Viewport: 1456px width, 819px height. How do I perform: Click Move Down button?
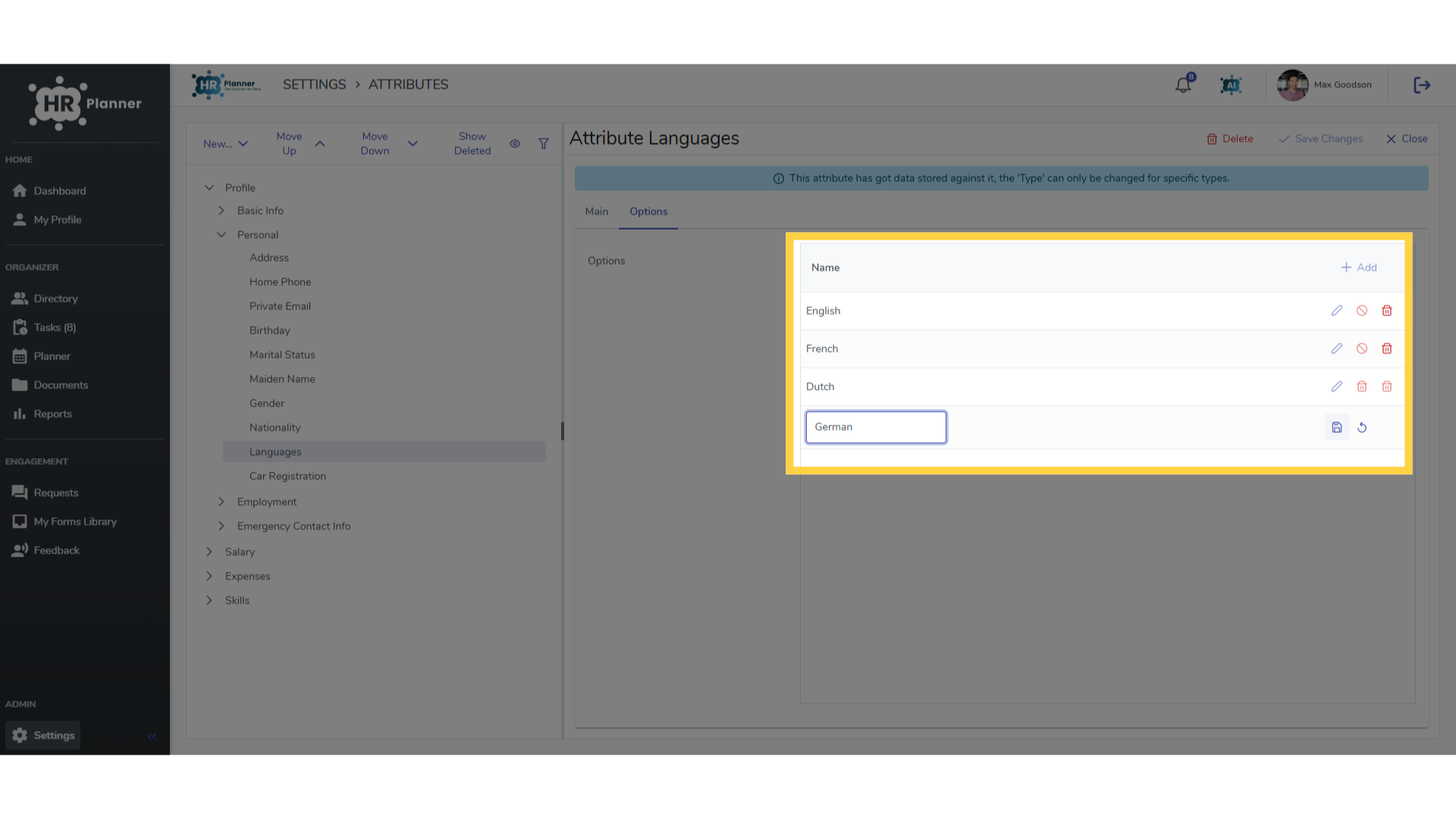(389, 143)
